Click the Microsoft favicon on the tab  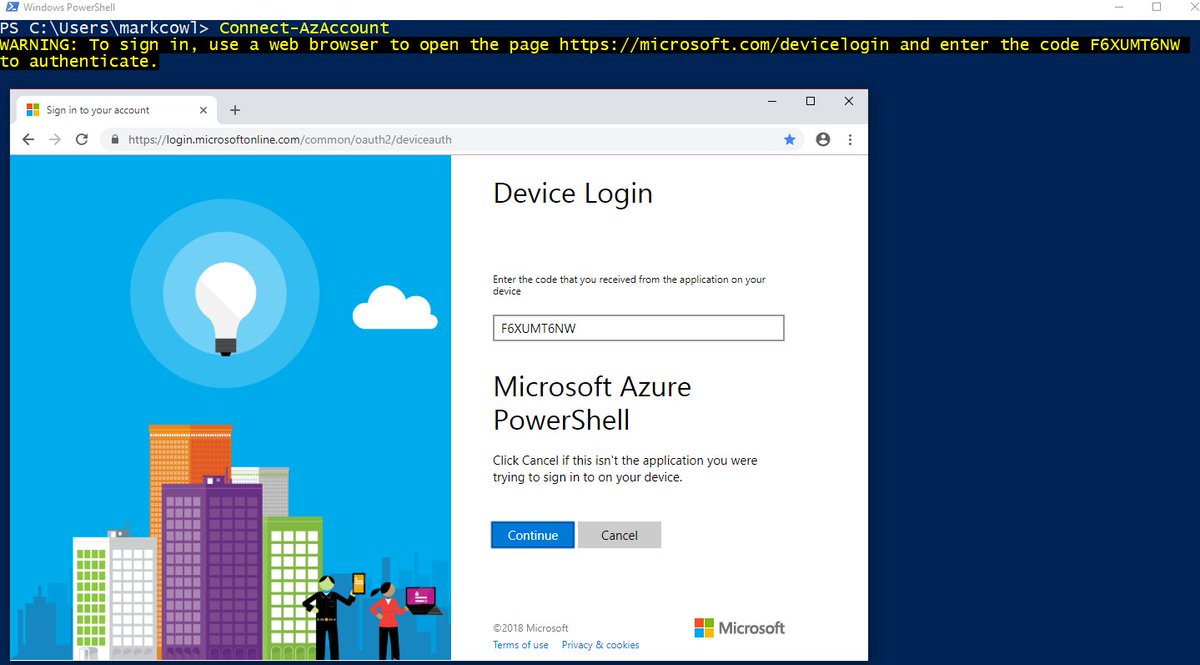click(32, 110)
